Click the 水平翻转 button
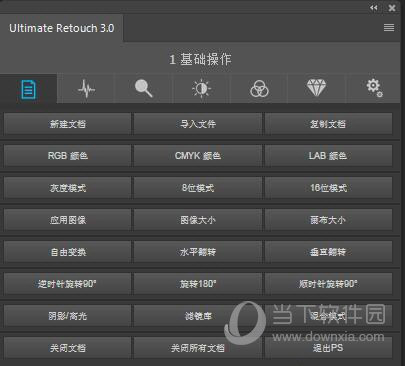The image size is (405, 366). coord(198,252)
